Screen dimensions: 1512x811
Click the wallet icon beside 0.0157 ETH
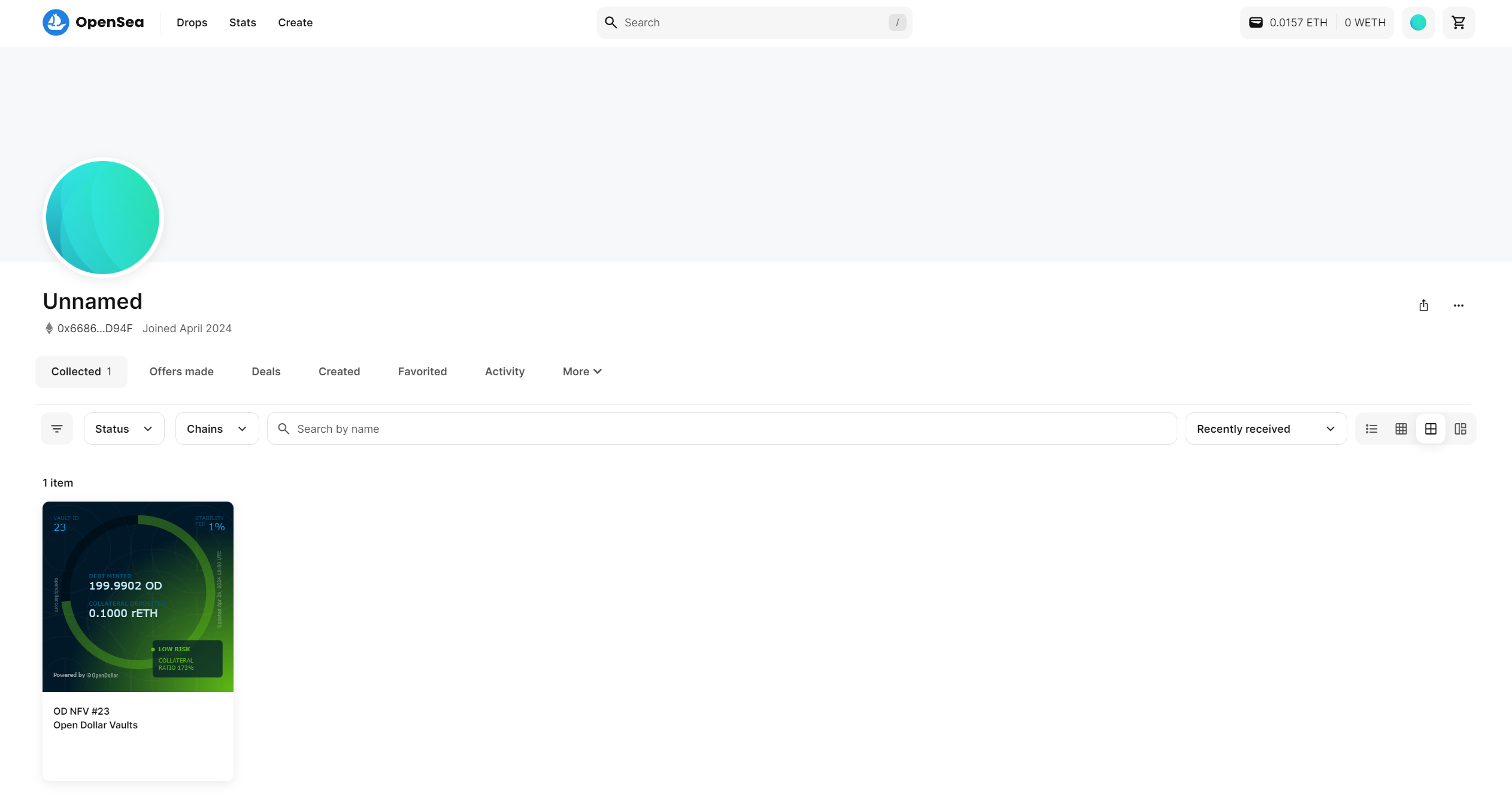pos(1256,23)
